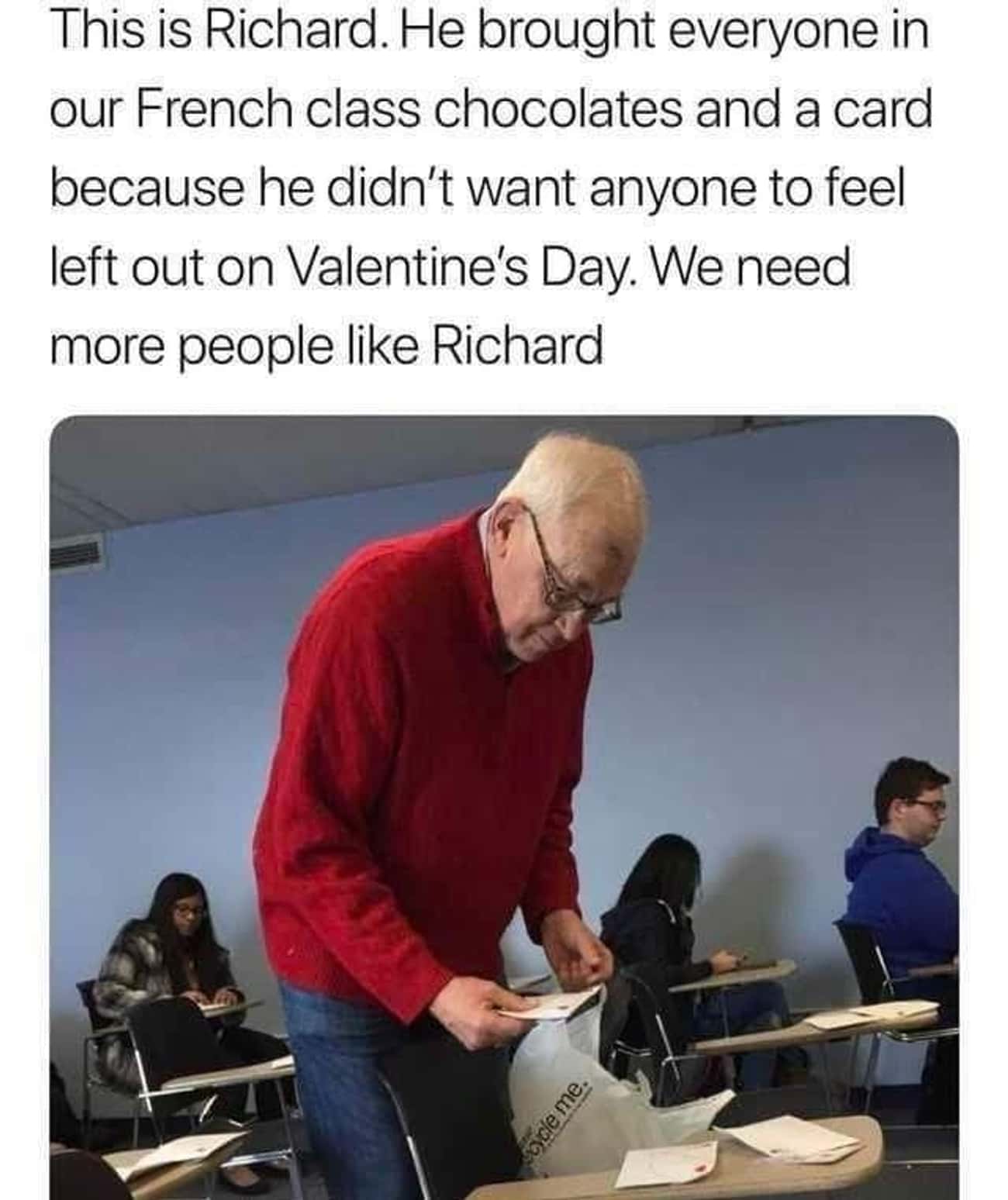Open the attached classroom photo
This screenshot has height=1200, width=1008.
(x=504, y=807)
